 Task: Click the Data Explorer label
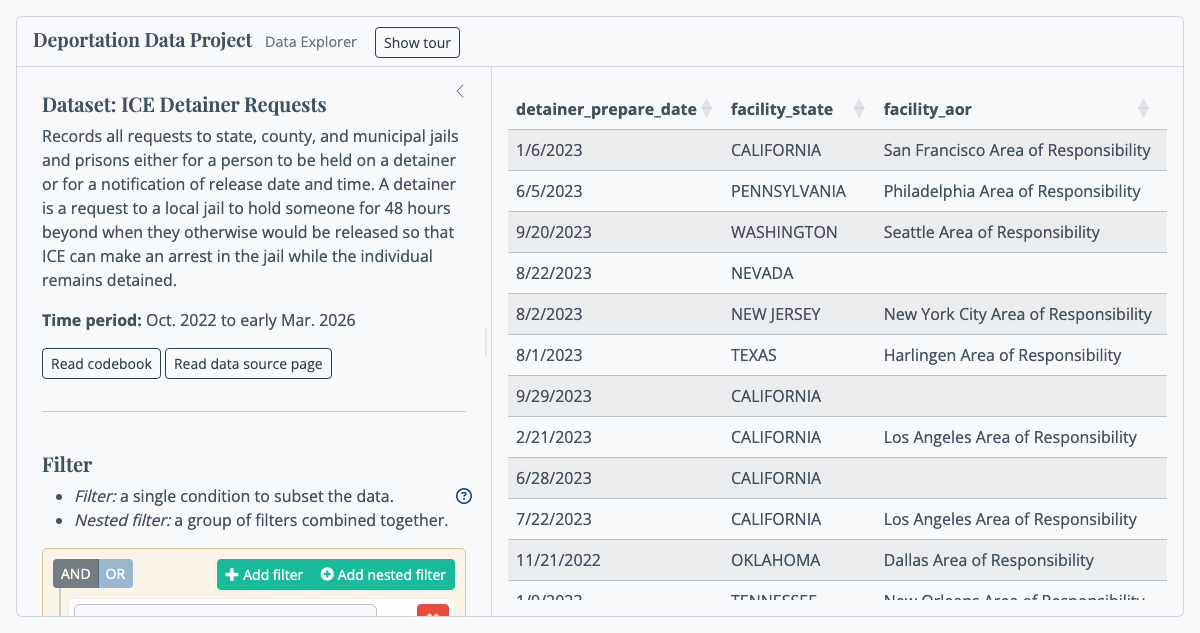click(x=311, y=42)
